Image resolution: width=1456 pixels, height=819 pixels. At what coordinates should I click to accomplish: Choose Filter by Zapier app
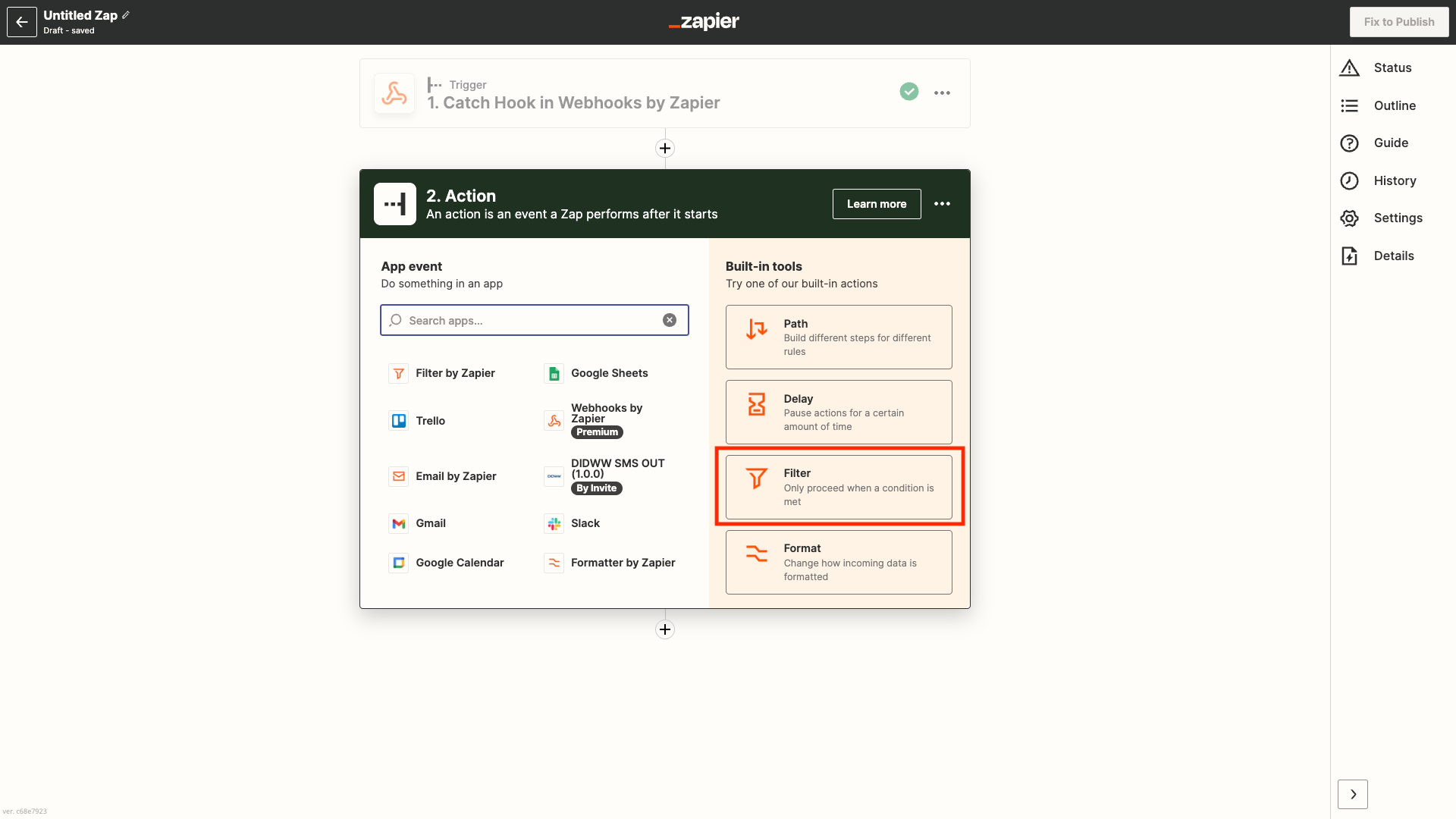click(x=442, y=373)
